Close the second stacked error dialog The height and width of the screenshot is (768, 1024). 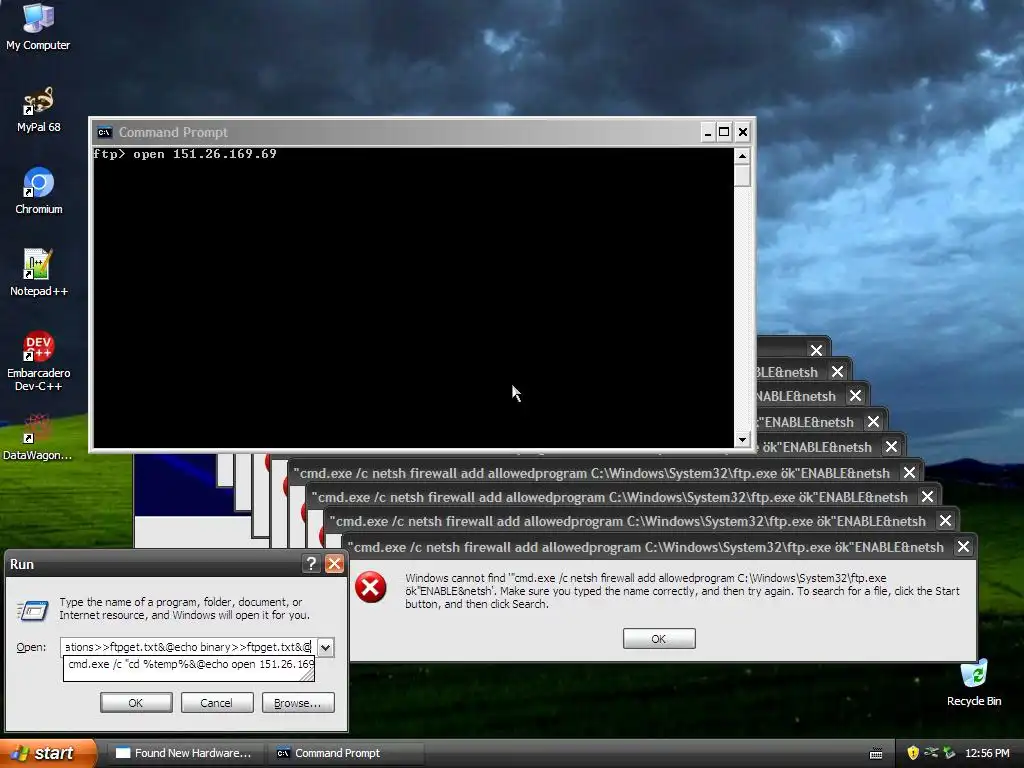tap(945, 520)
